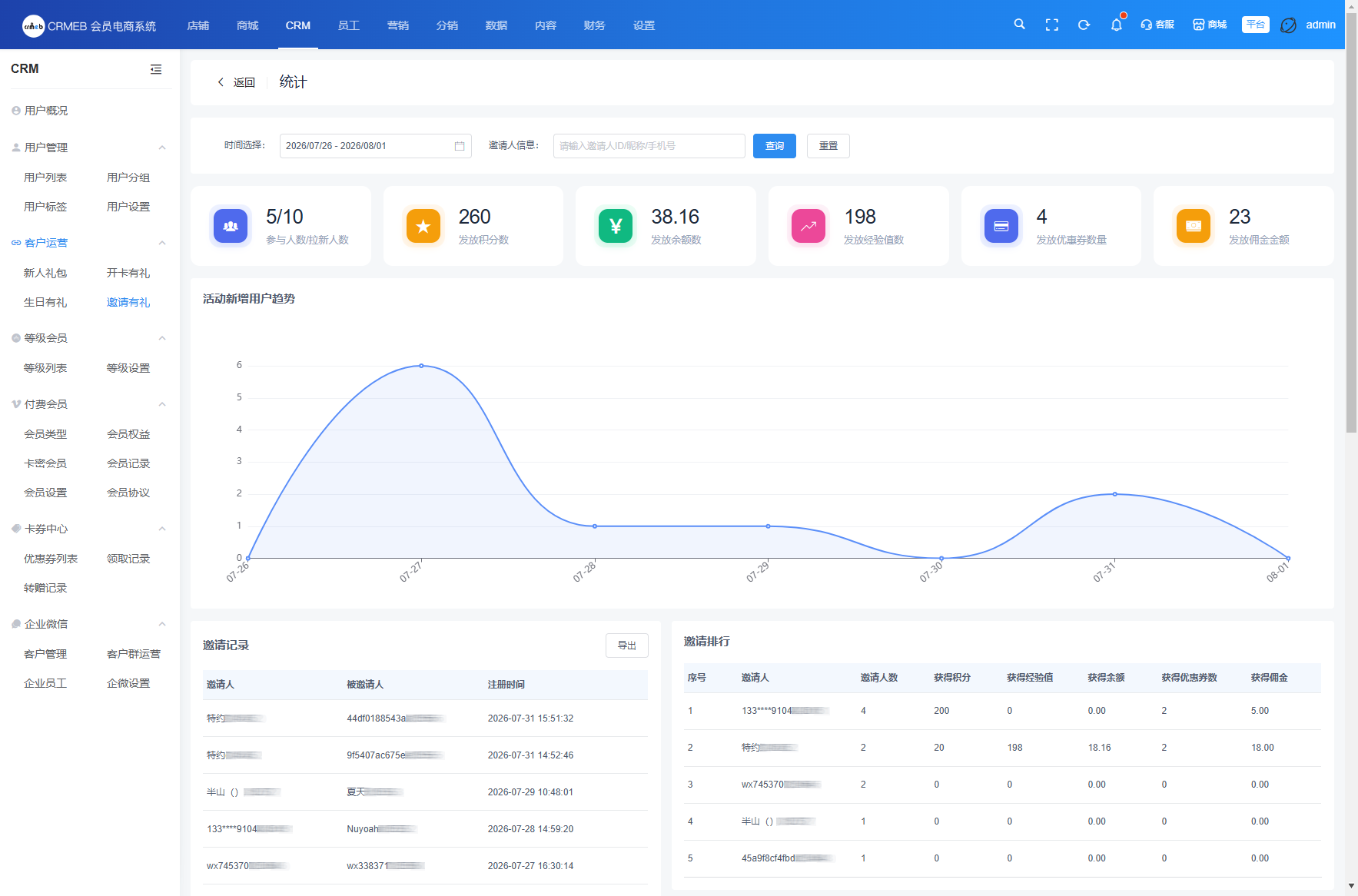Open 邀请有礼 in sidebar

[x=128, y=302]
